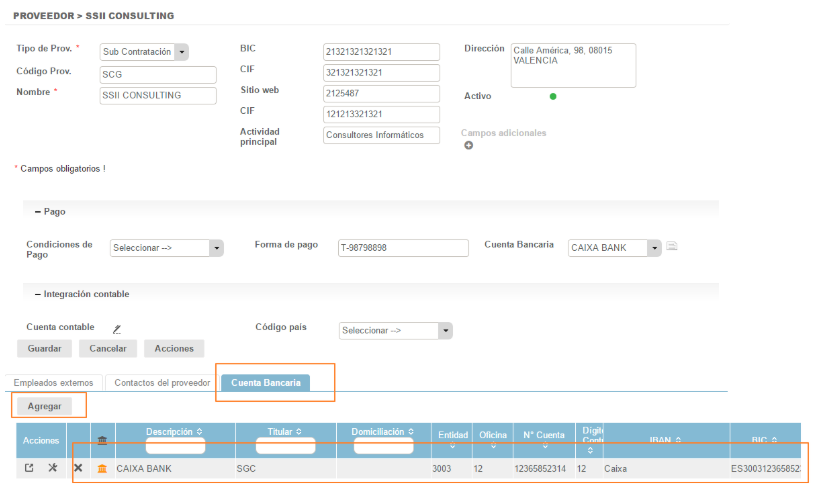The height and width of the screenshot is (487, 818).
Task: Click the Agregar button
Action: tap(44, 406)
